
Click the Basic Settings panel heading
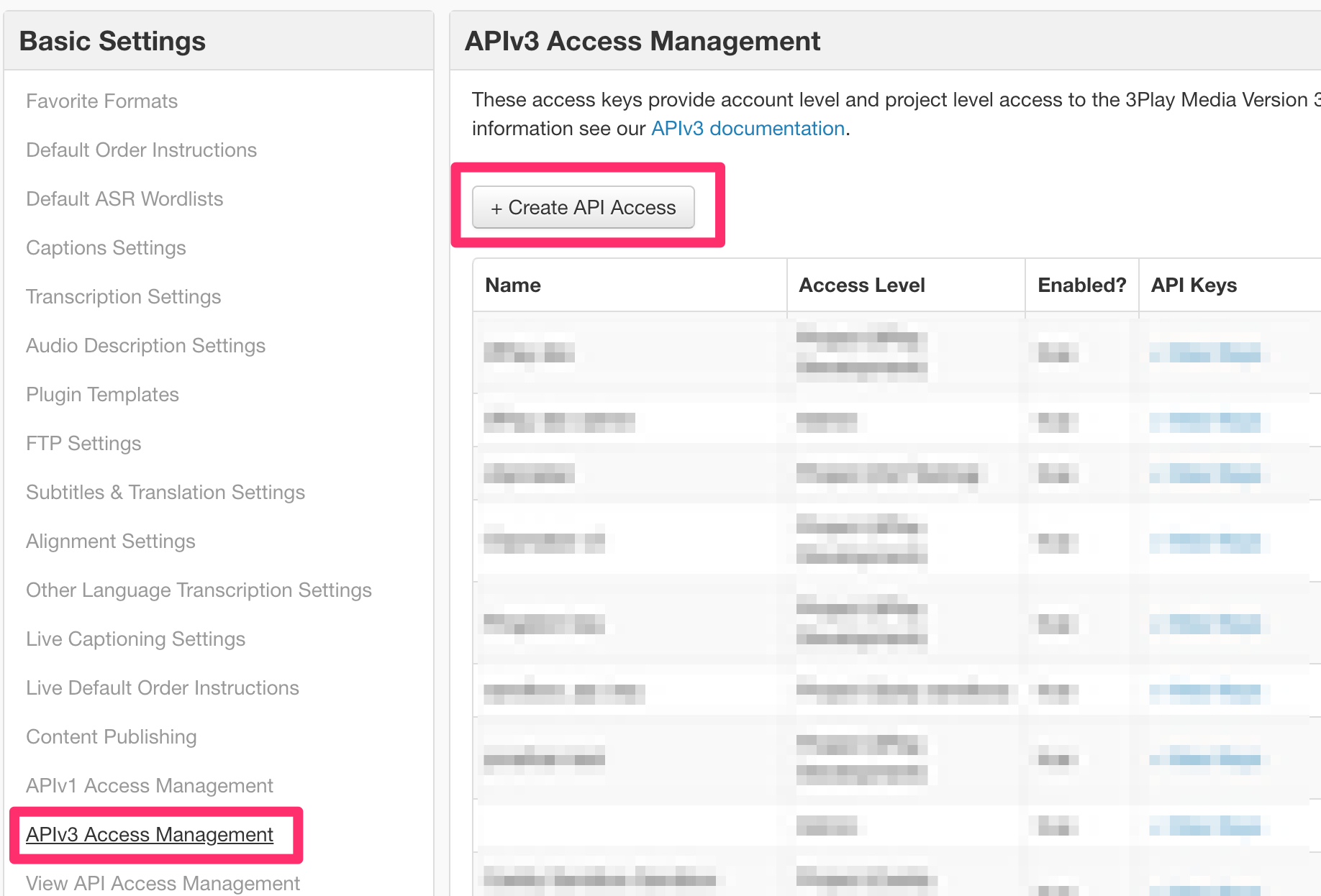click(112, 41)
